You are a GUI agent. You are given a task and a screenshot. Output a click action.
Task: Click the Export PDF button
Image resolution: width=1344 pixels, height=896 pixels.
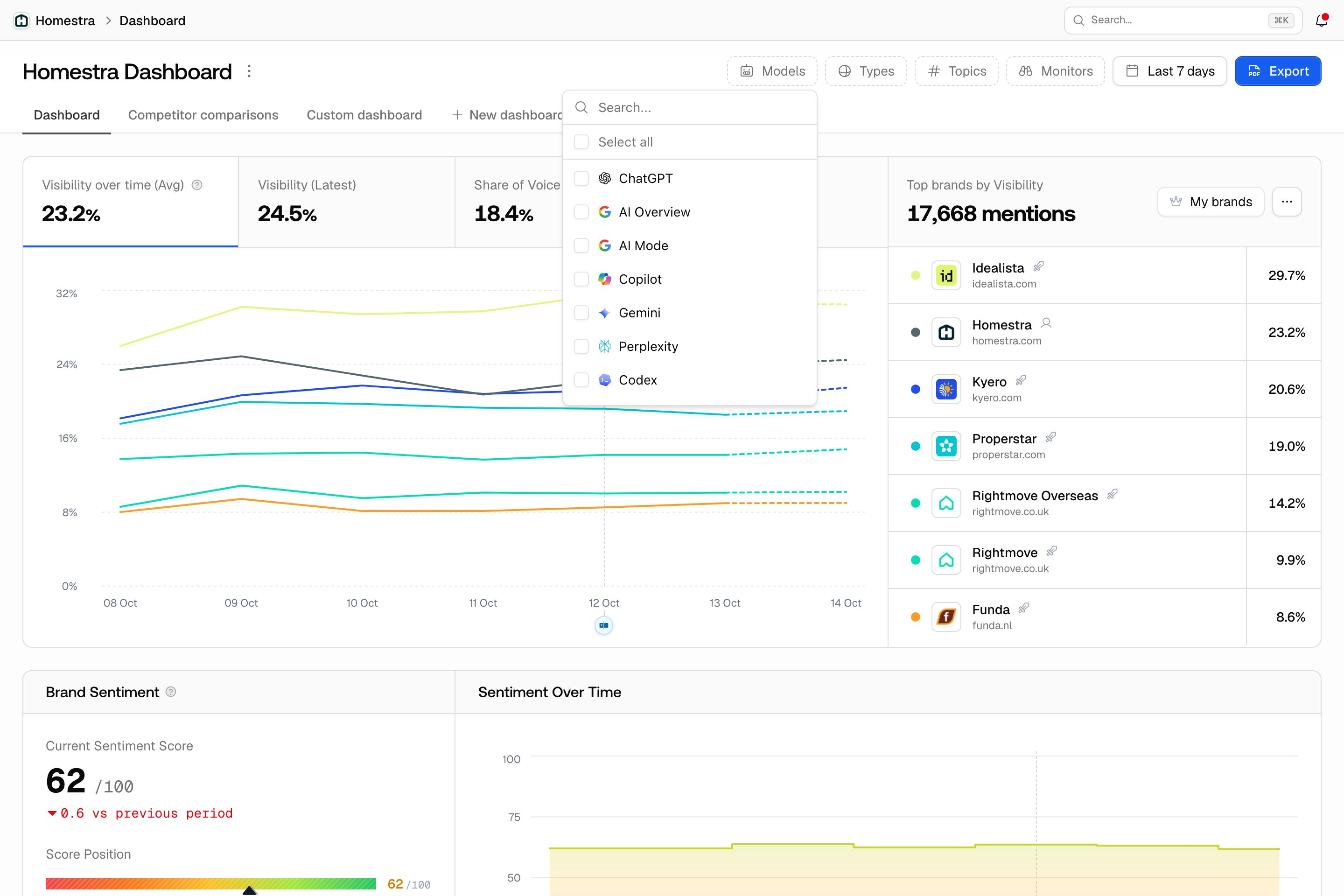(1278, 71)
